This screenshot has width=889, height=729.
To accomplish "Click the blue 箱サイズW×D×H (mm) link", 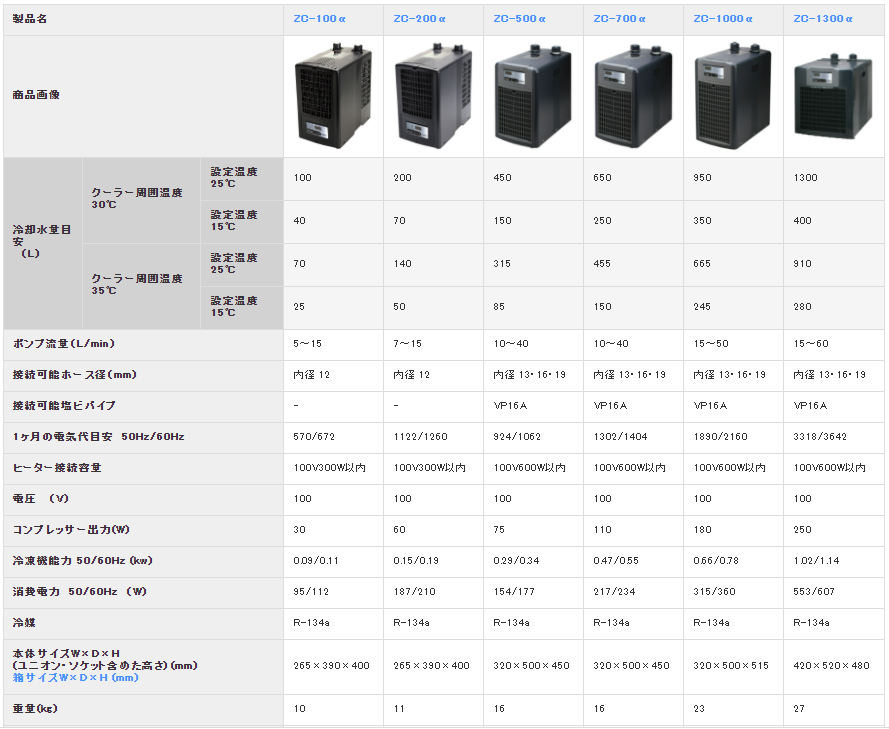I will click(x=75, y=678).
